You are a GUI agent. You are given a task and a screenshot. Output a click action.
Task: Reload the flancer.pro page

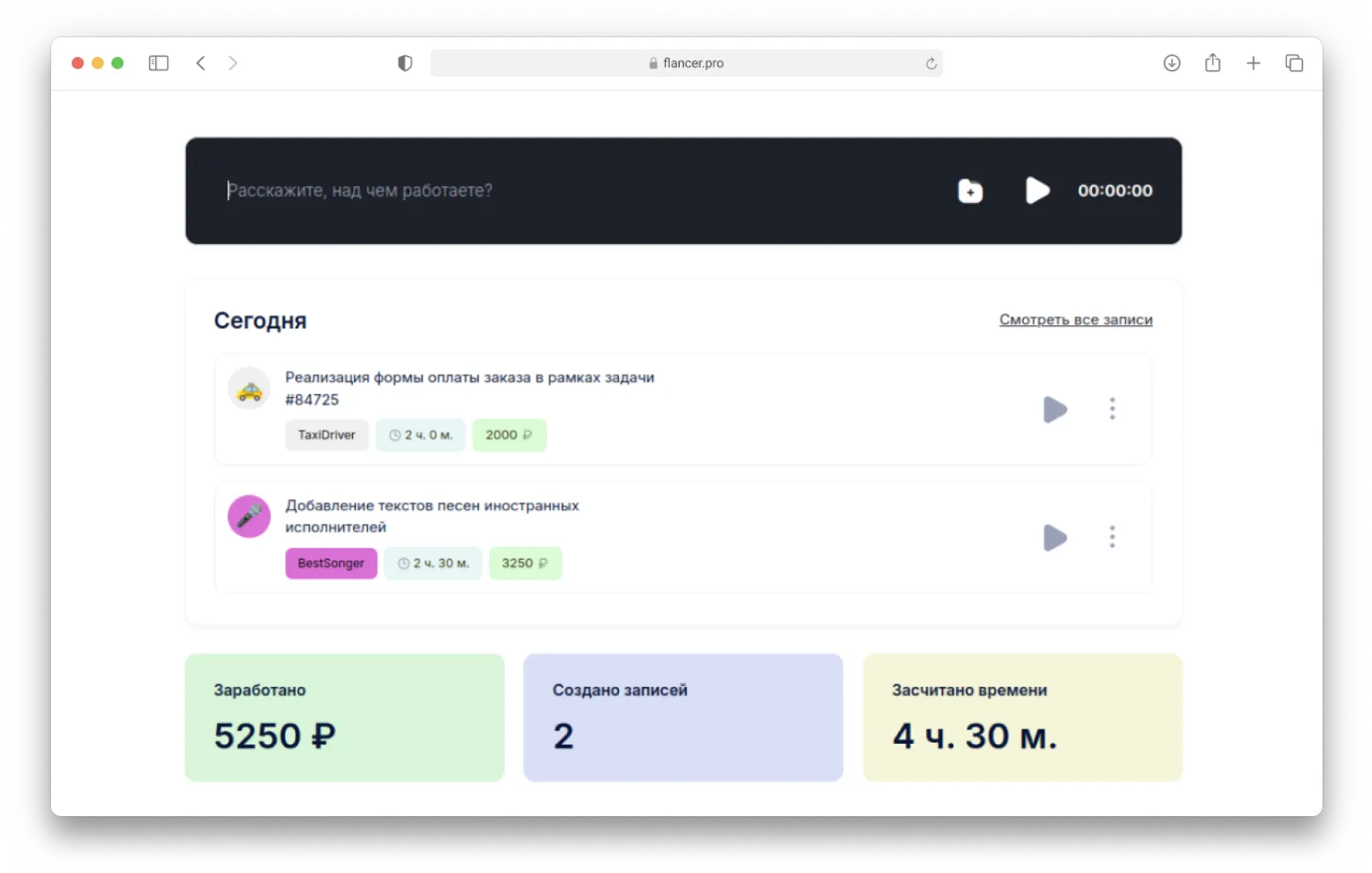point(931,63)
